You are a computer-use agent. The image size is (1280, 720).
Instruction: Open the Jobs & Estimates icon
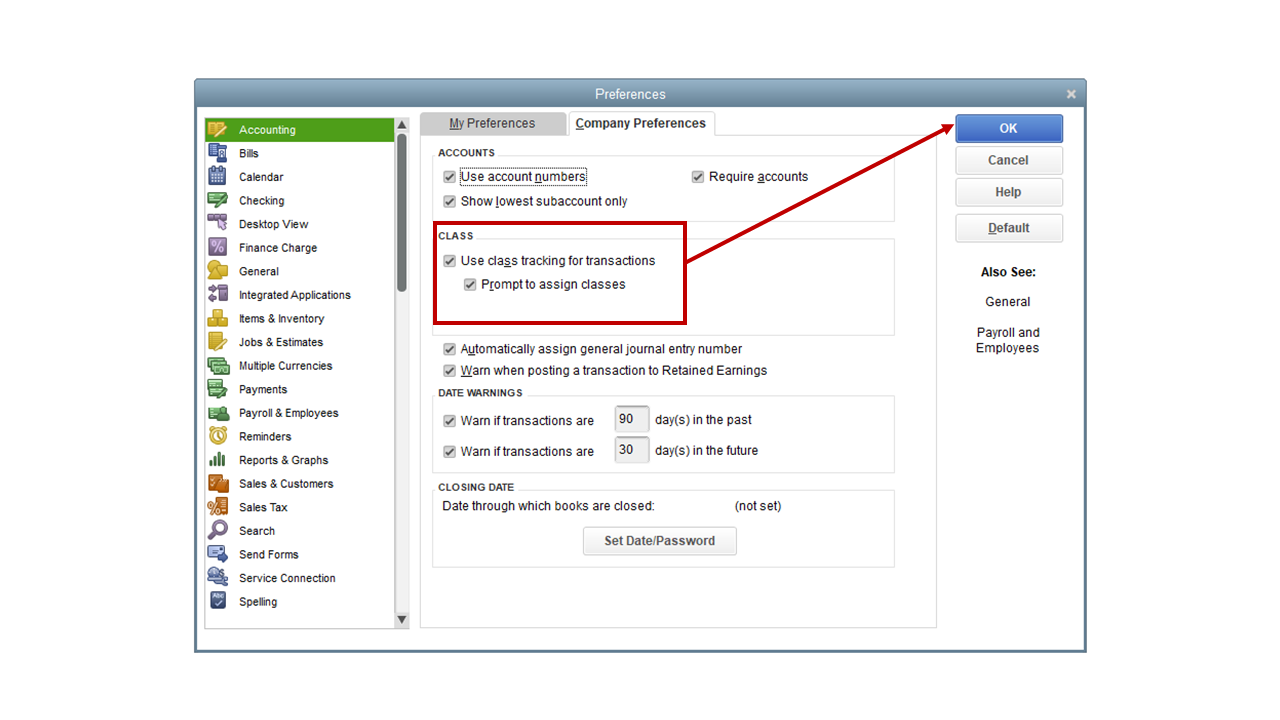point(217,342)
